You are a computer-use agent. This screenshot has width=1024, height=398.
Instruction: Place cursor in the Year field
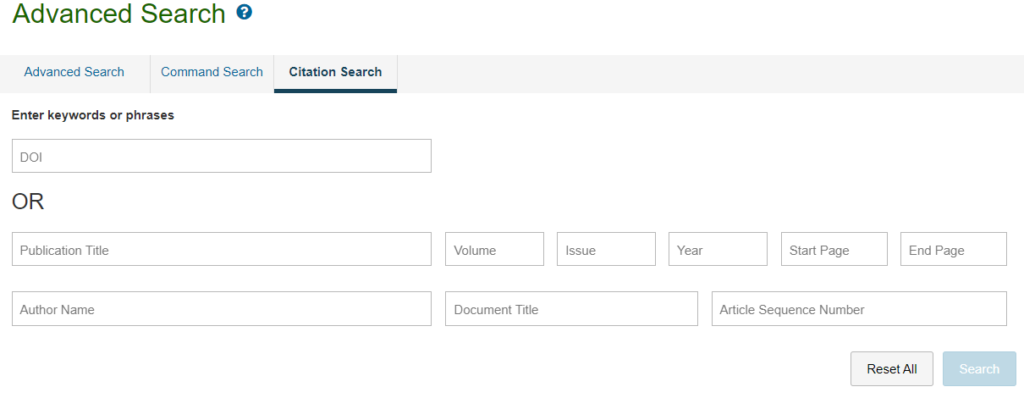(x=718, y=249)
